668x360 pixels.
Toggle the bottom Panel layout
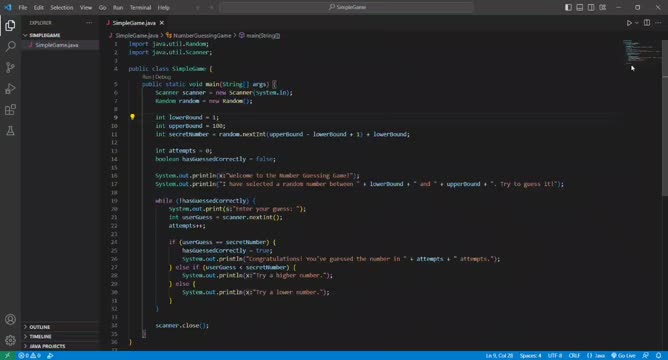click(579, 7)
